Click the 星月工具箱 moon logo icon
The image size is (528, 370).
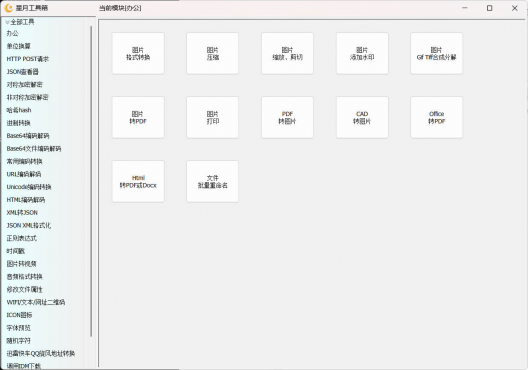pos(9,8)
